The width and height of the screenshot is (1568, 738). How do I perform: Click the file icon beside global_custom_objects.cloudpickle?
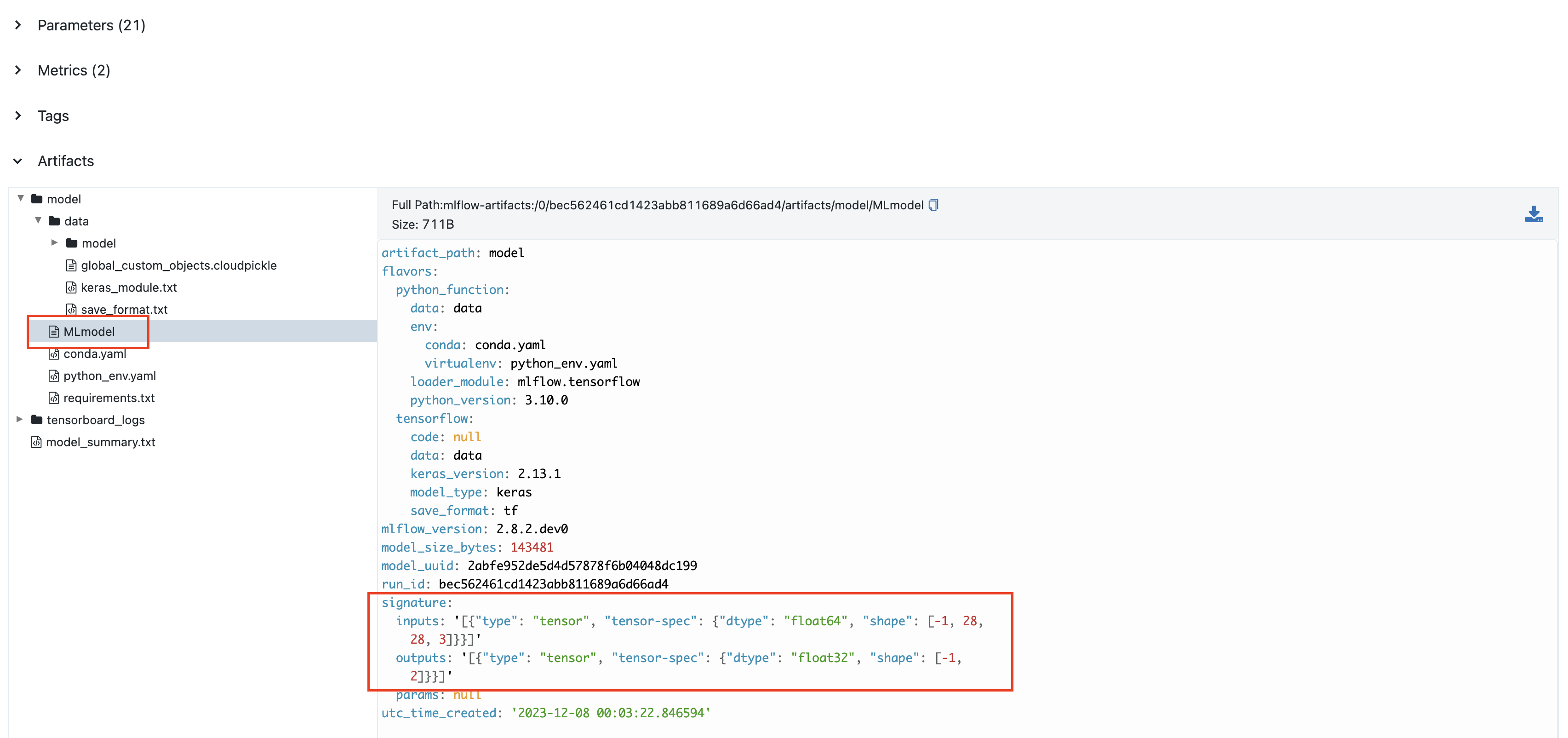[71, 265]
